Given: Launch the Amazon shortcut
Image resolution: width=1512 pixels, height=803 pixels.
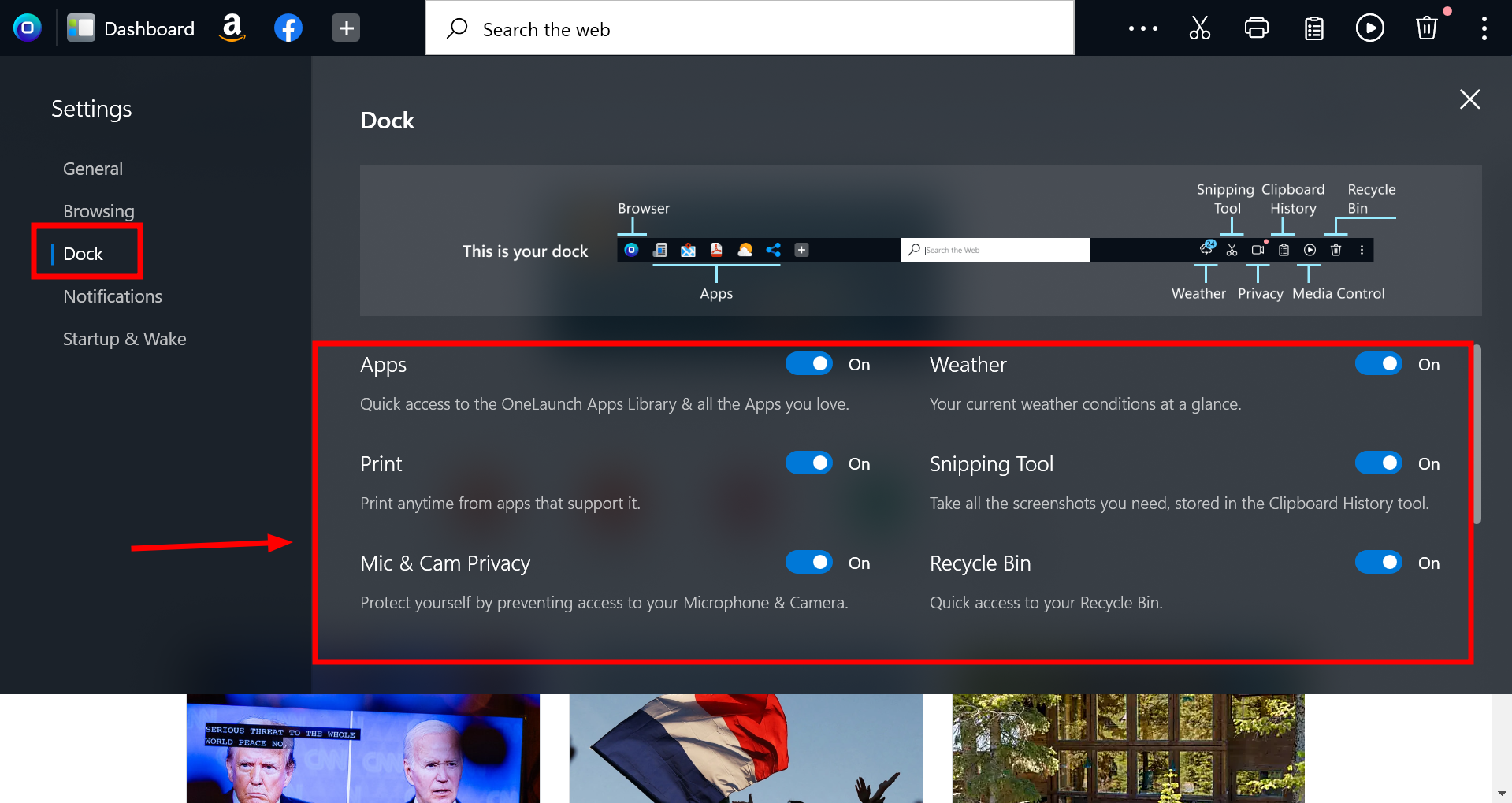Looking at the screenshot, I should point(232,28).
